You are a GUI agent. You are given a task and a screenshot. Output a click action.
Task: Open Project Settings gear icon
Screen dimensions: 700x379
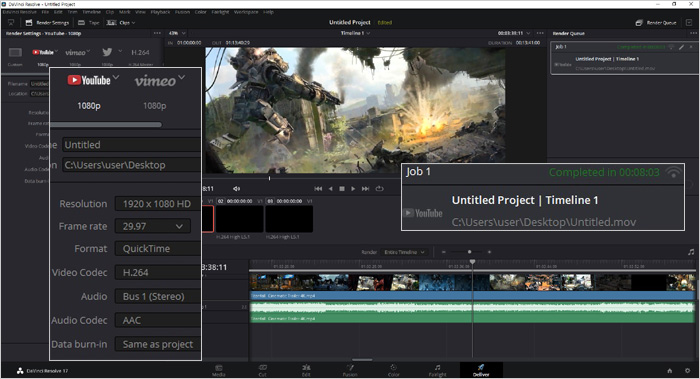pos(688,371)
